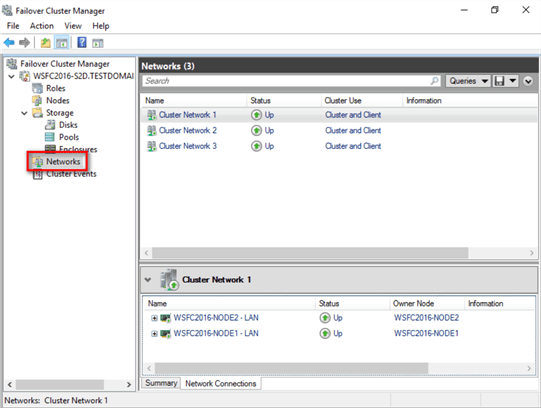541x408 pixels.
Task: Click the Forward arrow toolbar icon
Action: point(24,43)
